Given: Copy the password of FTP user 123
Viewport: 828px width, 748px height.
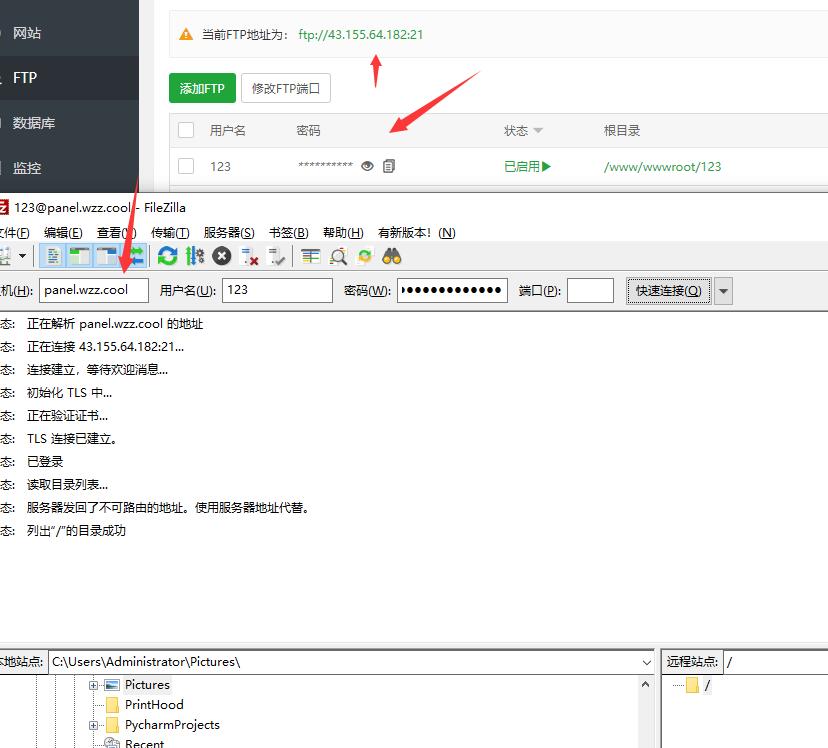Looking at the screenshot, I should pos(389,166).
